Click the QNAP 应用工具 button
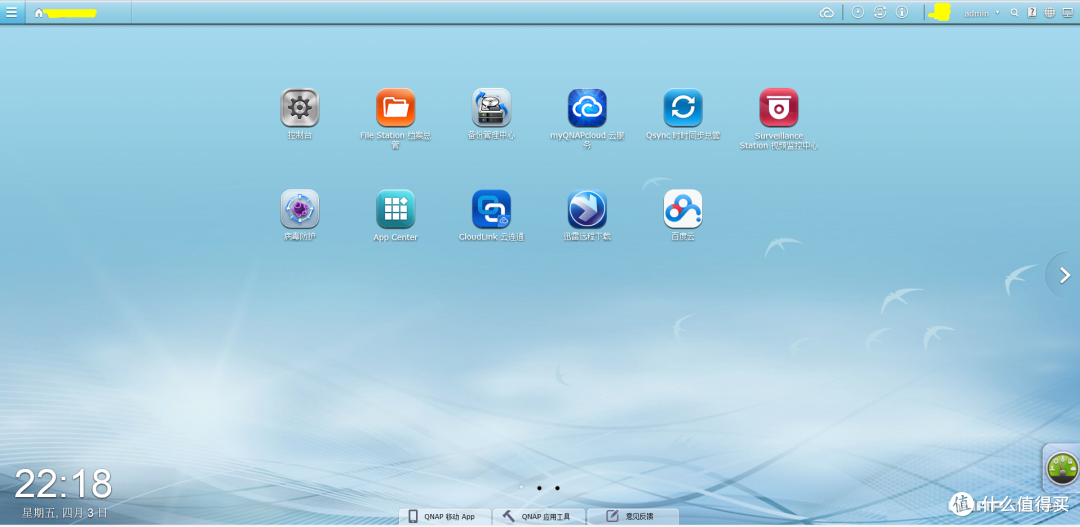 tap(539, 517)
